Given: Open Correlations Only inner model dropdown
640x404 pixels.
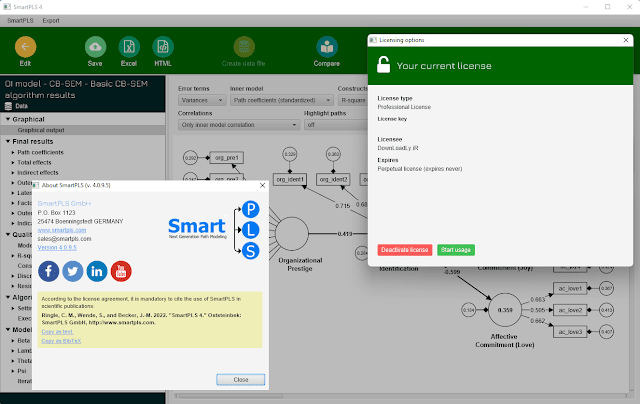Looking at the screenshot, I should pyautogui.click(x=239, y=125).
